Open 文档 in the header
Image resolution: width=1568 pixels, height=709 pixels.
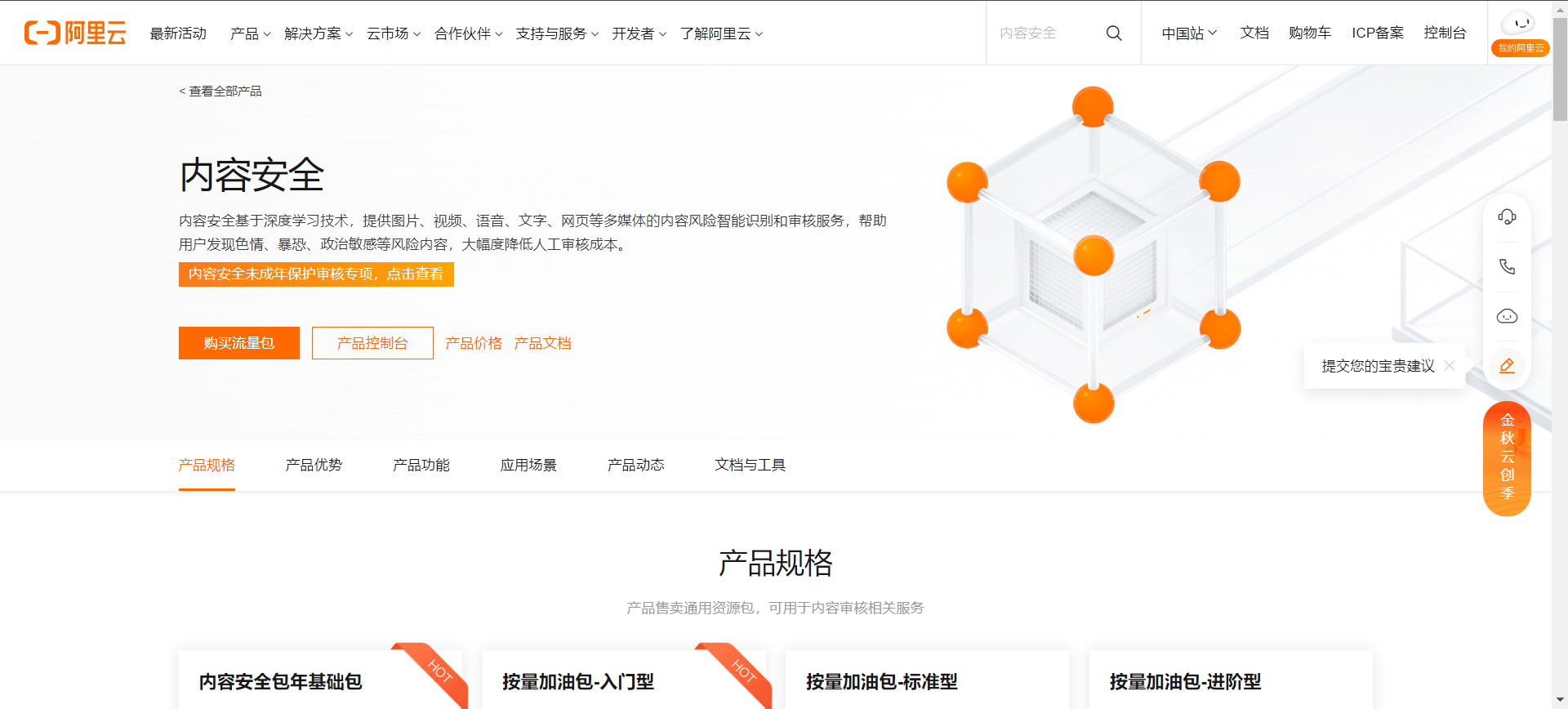[1254, 33]
